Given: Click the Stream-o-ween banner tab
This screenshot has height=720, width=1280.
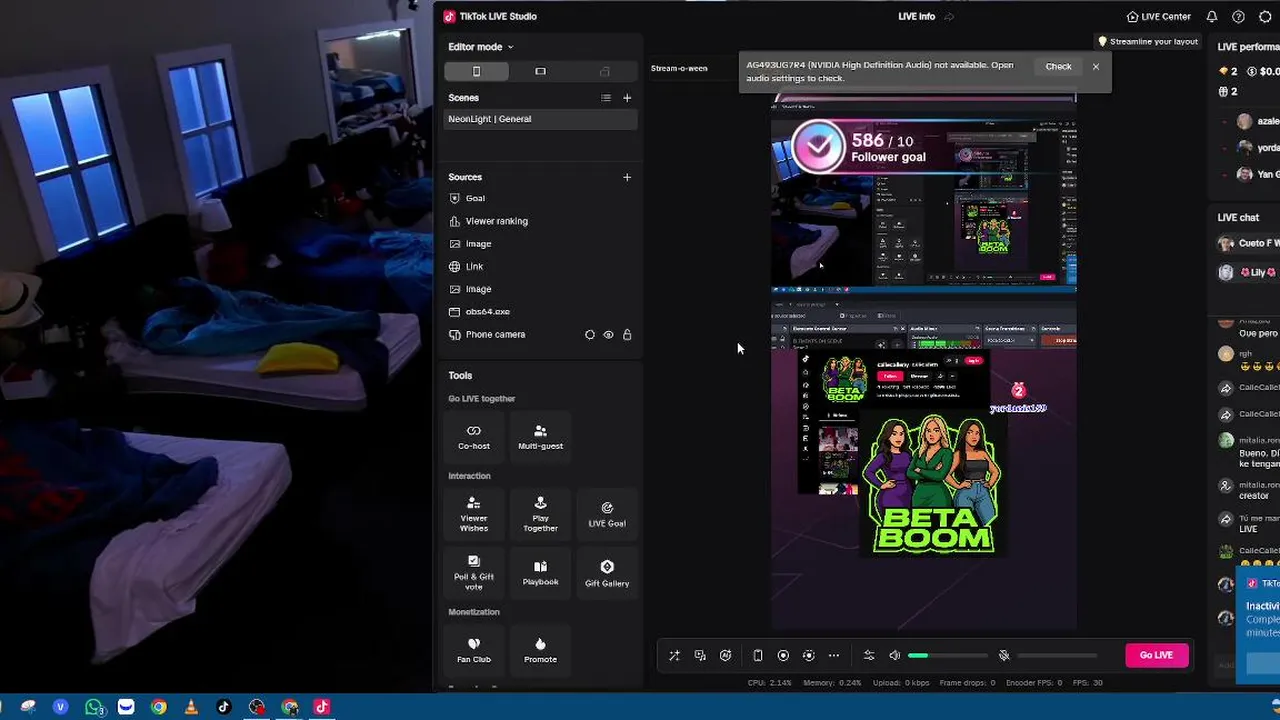Looking at the screenshot, I should (679, 69).
